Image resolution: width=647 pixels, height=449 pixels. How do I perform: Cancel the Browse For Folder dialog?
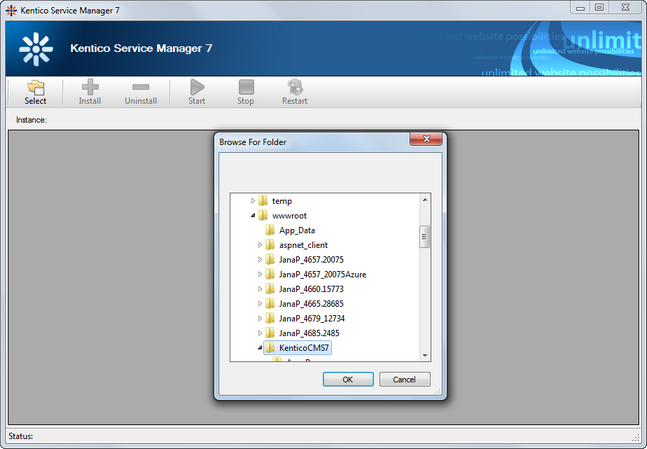pos(404,379)
